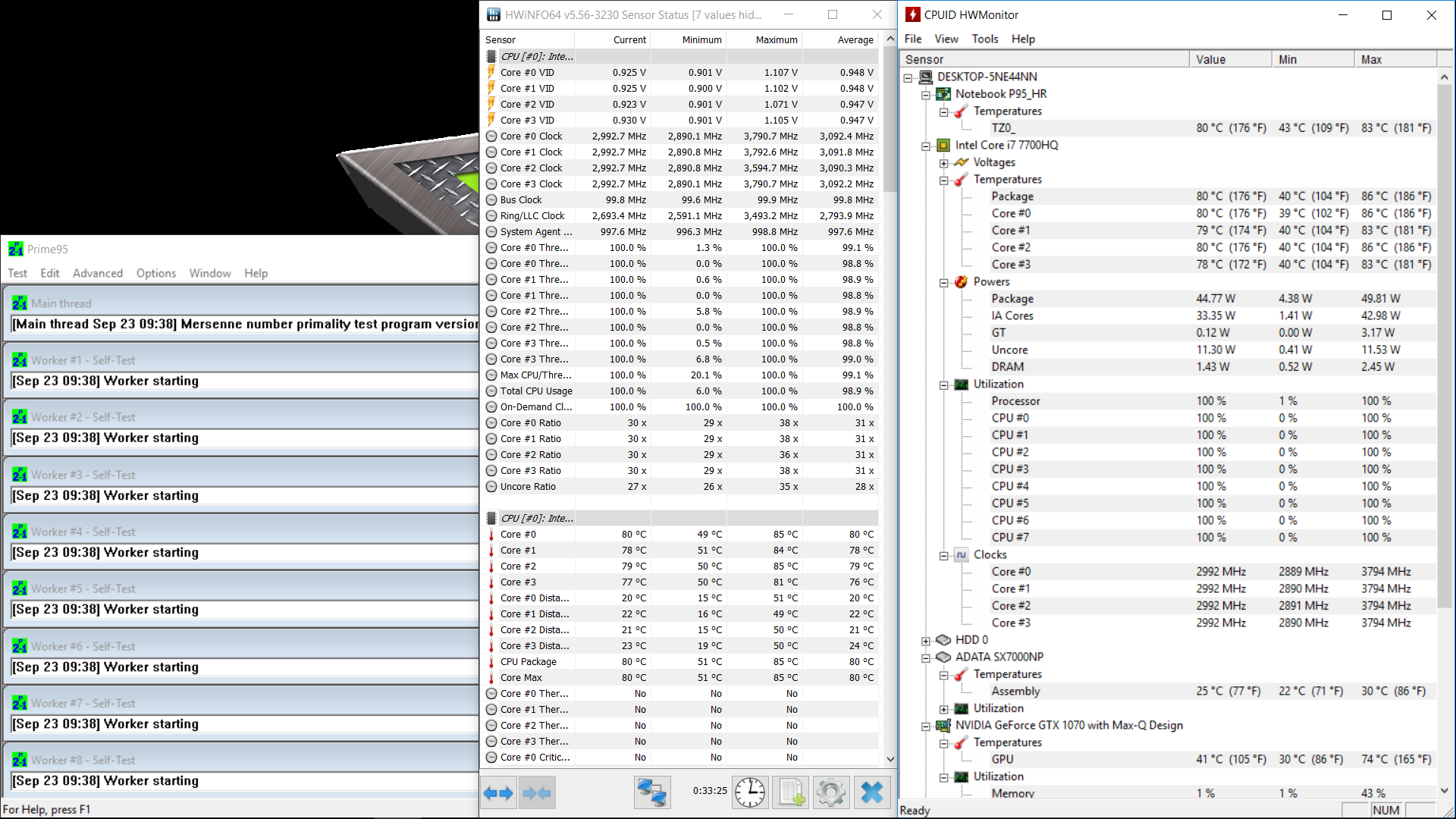Click HWiNFO Current column header
This screenshot has width=1456, height=819.
coord(613,39)
